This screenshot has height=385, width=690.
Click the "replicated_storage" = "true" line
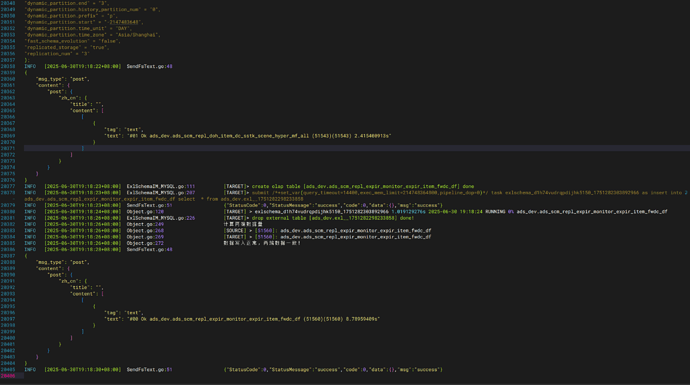[66, 48]
